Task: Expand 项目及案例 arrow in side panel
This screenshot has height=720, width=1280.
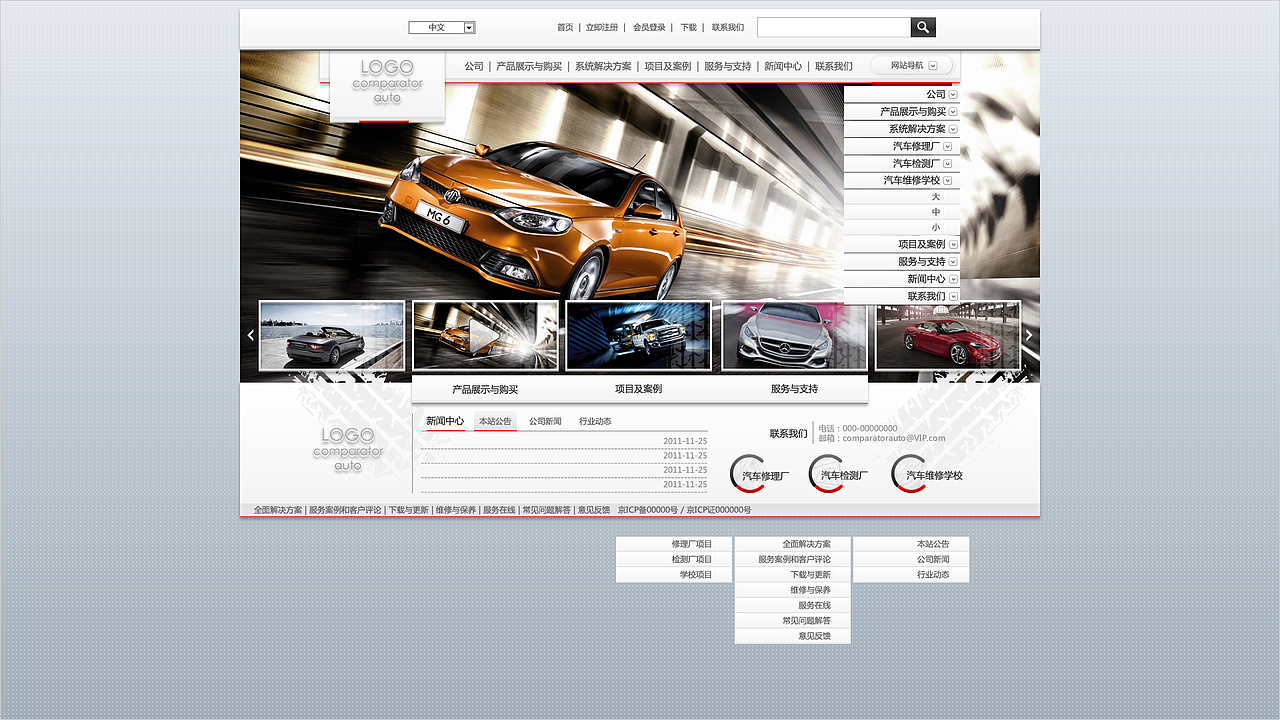Action: click(x=953, y=244)
